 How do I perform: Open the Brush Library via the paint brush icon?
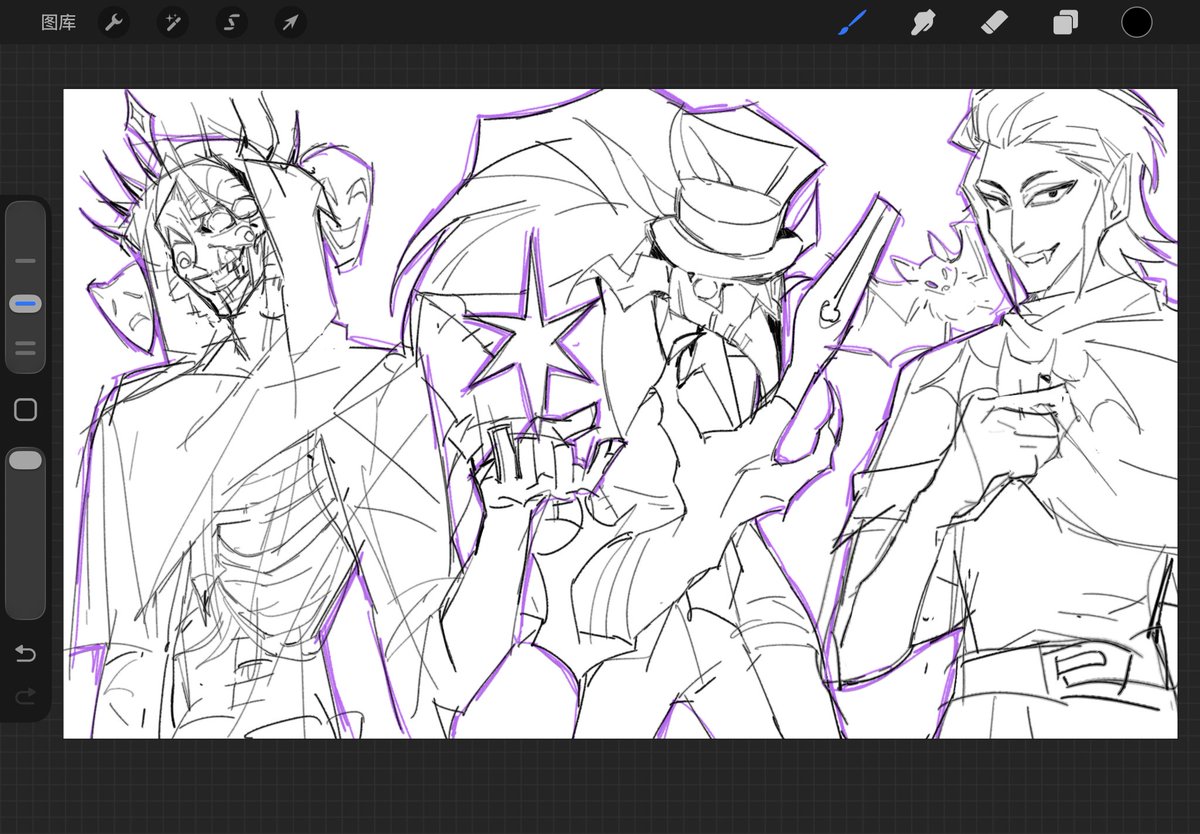[x=852, y=22]
